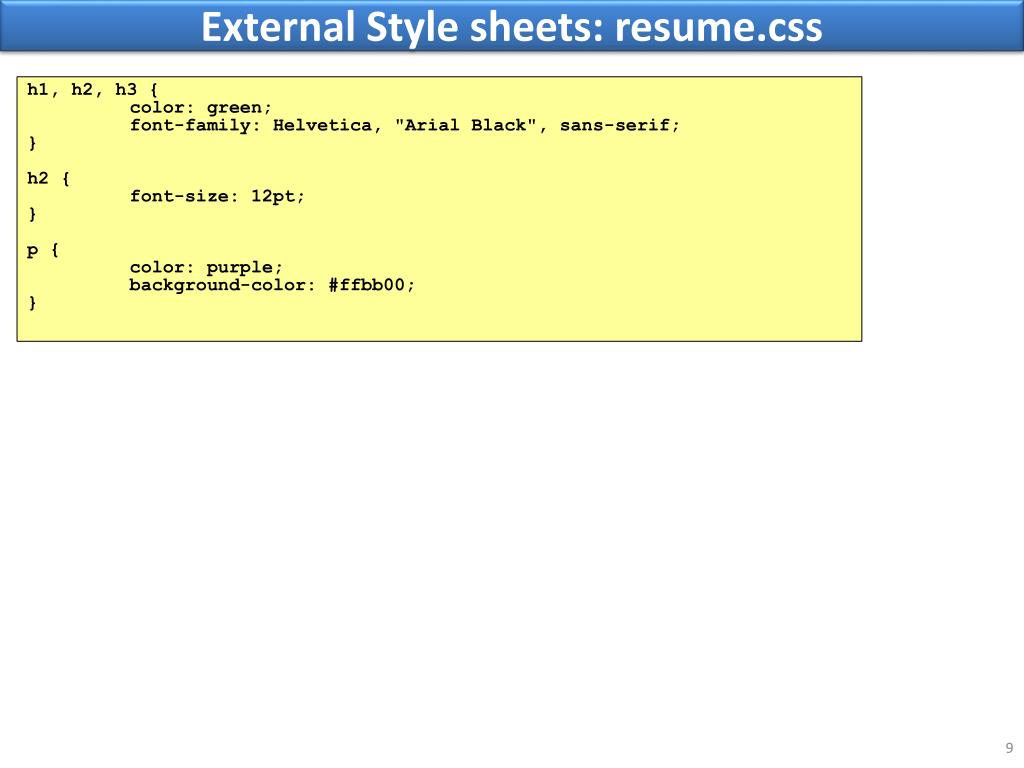The height and width of the screenshot is (768, 1024).
Task: Click the slide page number 9
Action: tap(1009, 748)
